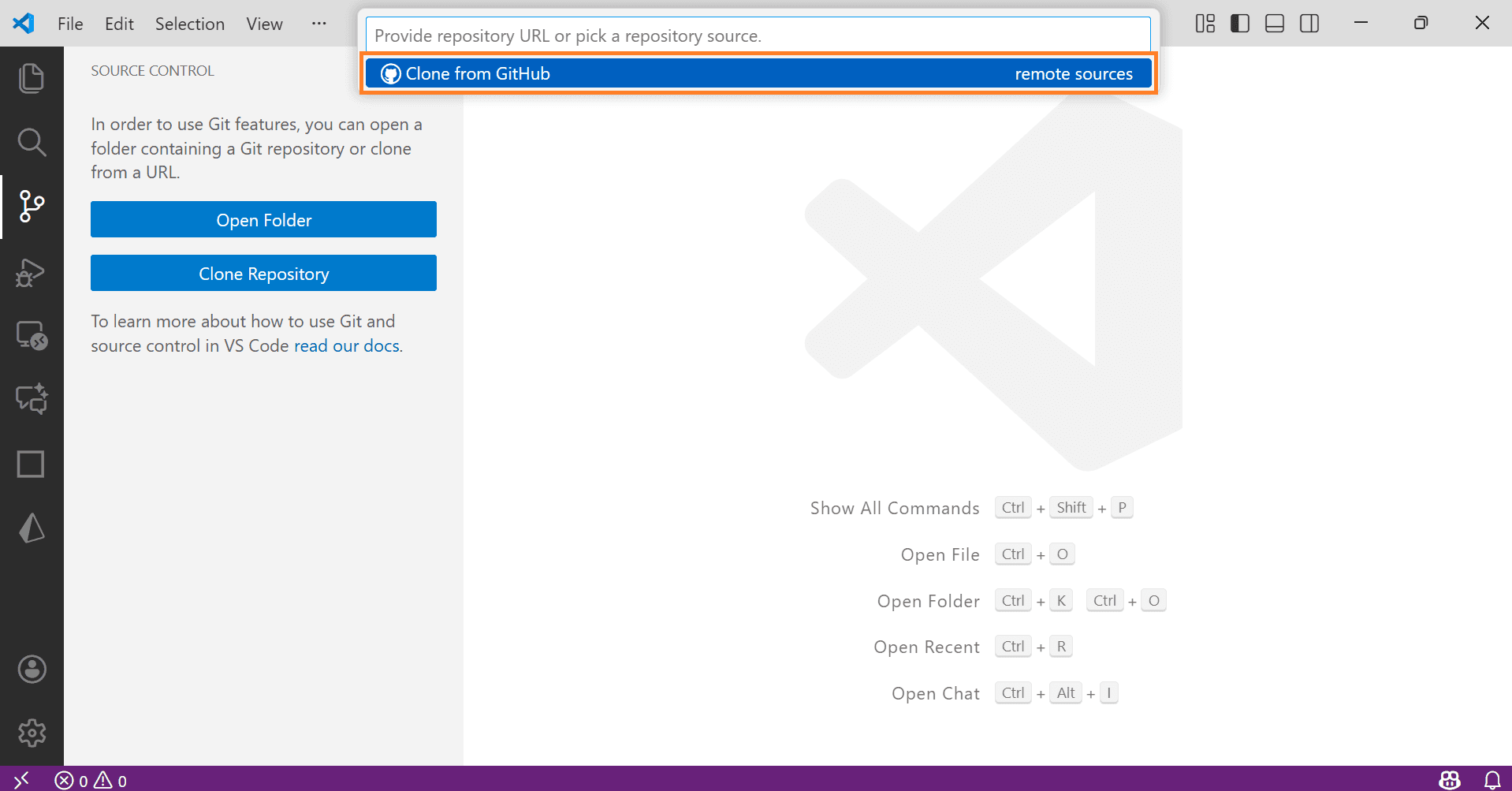1512x791 pixels.
Task: Open the File menu
Action: (x=69, y=24)
